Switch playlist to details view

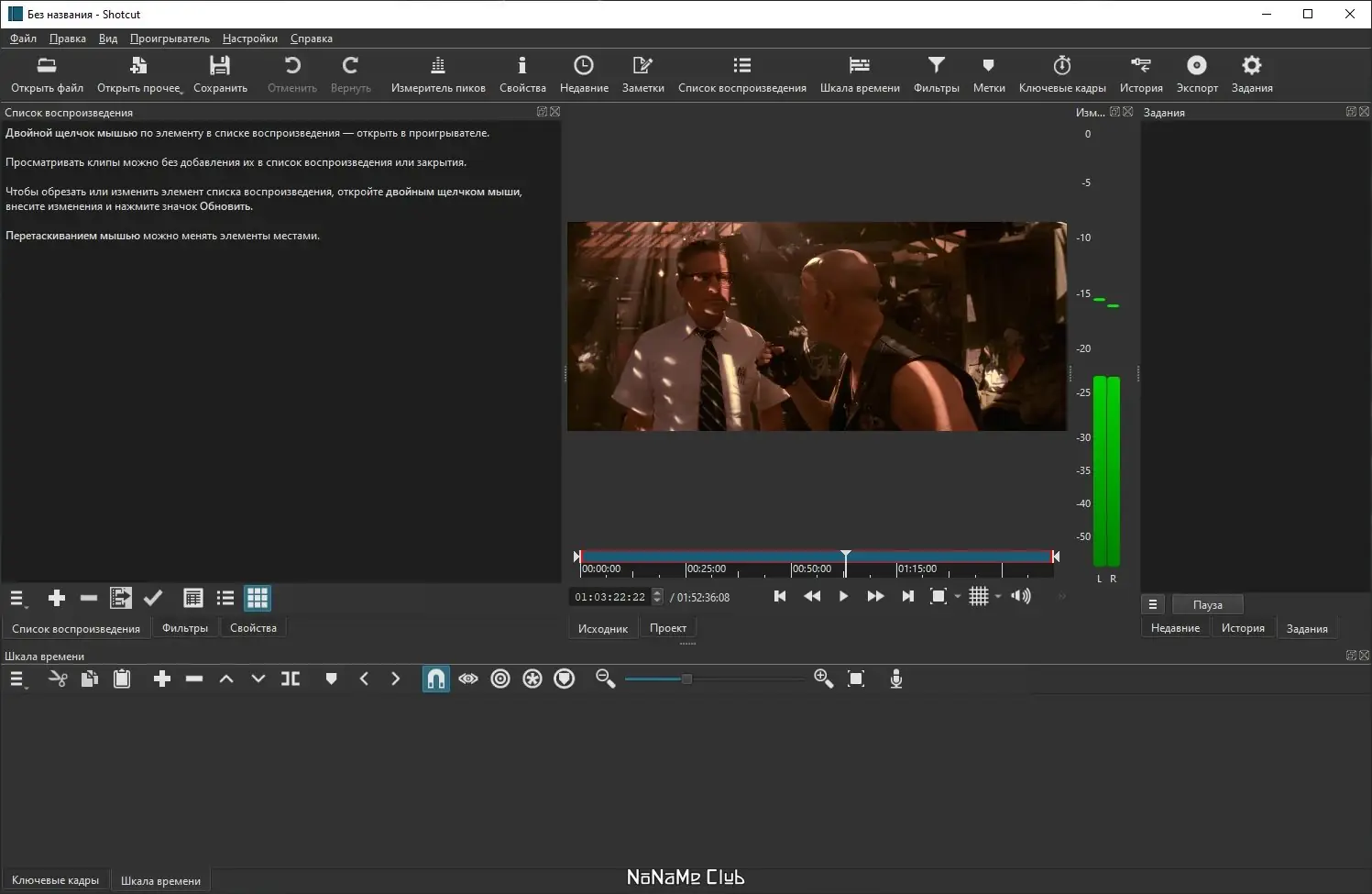coord(193,599)
